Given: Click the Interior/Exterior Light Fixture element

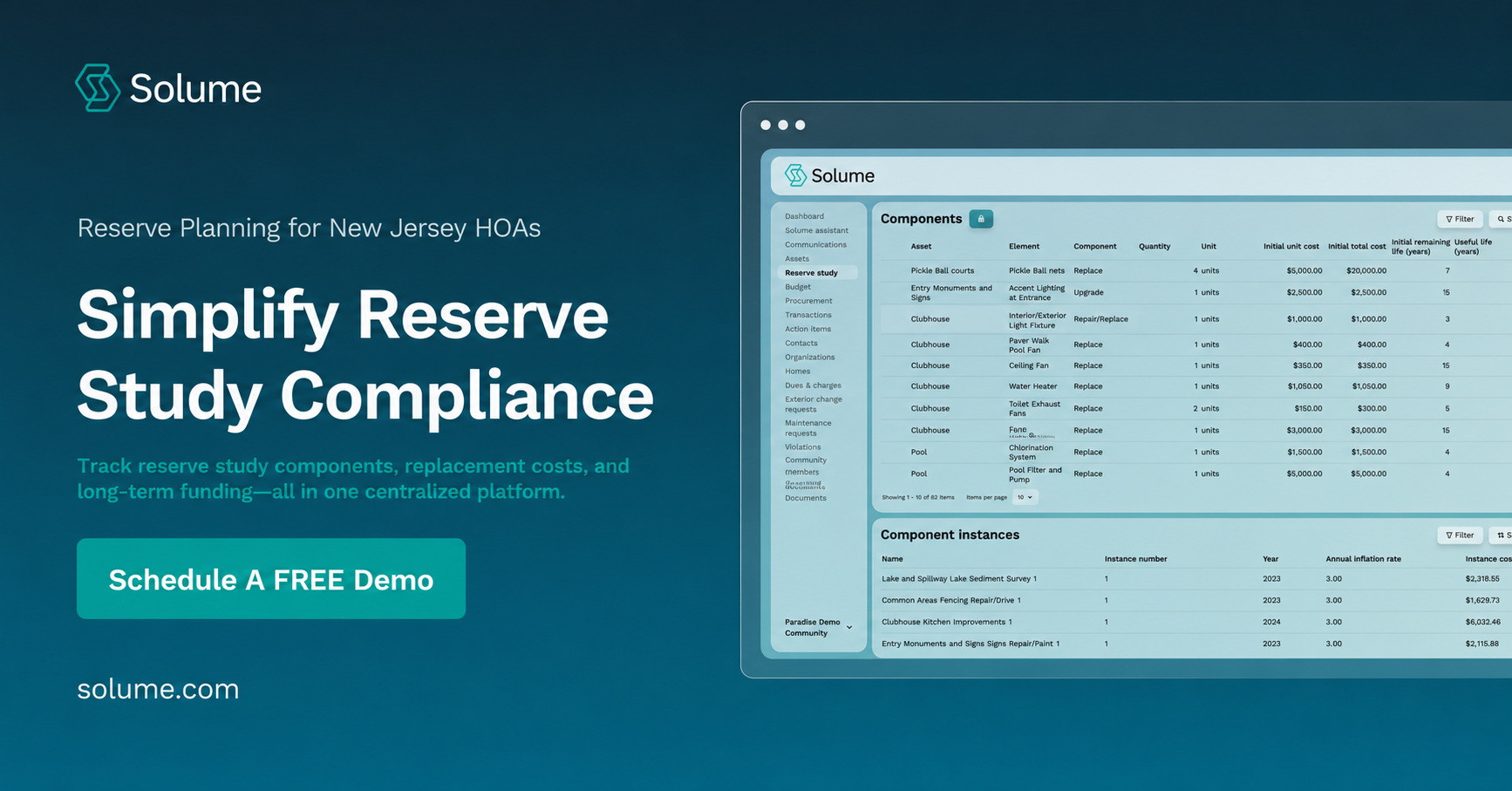Looking at the screenshot, I should click(x=1038, y=320).
